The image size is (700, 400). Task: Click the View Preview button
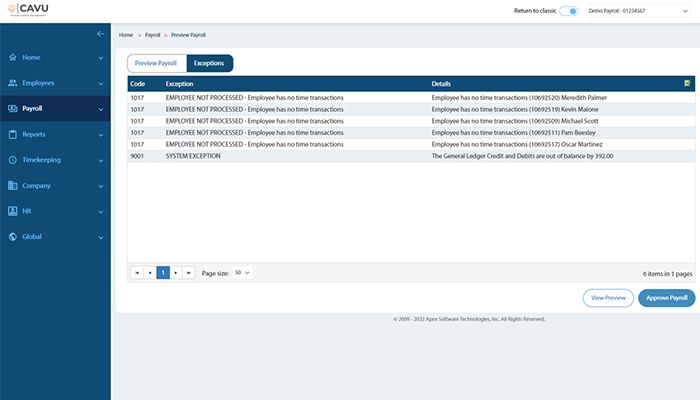click(608, 298)
